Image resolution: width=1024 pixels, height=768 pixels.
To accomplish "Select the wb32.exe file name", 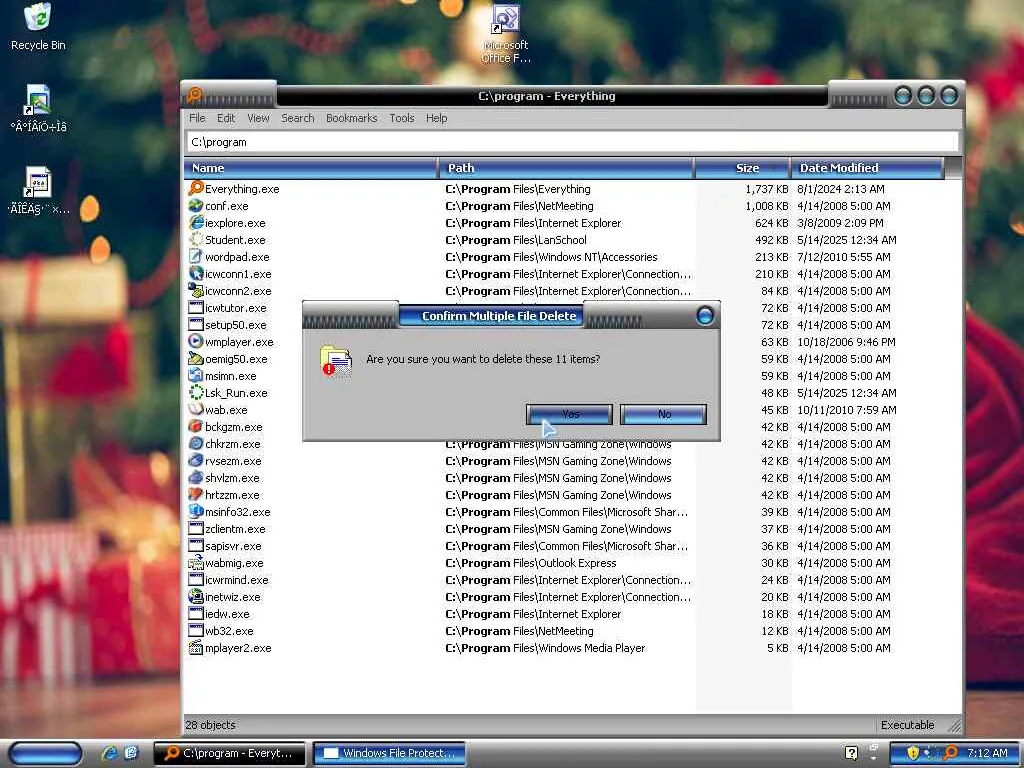I will (229, 631).
